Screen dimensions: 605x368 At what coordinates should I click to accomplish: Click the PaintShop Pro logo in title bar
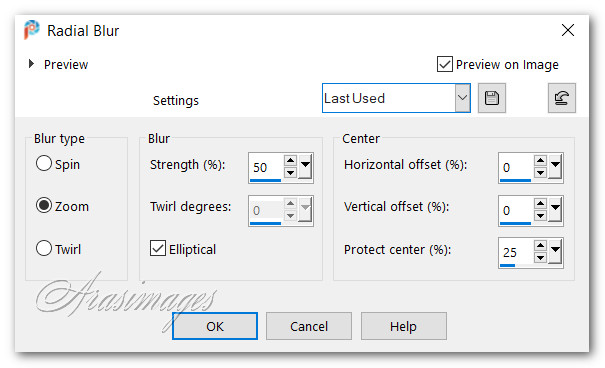(x=32, y=30)
